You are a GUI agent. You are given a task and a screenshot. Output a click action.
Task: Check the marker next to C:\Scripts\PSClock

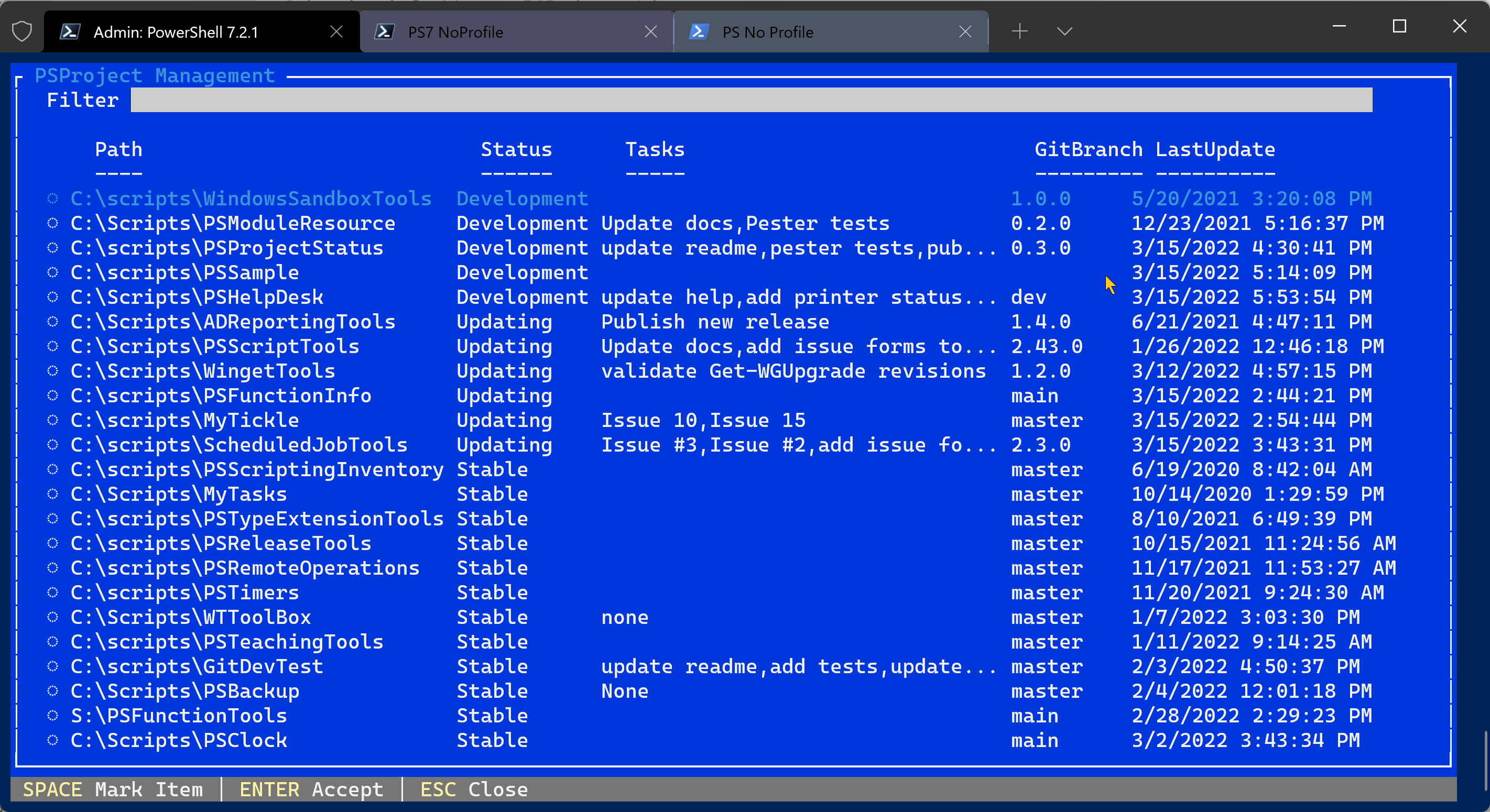(x=52, y=740)
